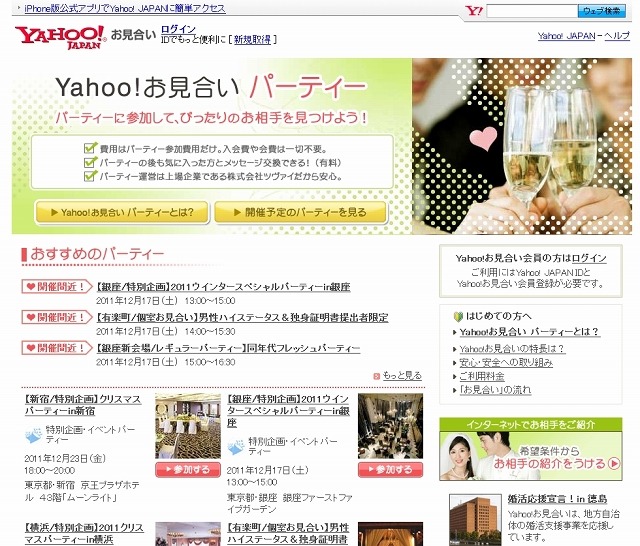The image size is (640, 546).
Task: Open 【新宿/特別企画】クリスマスパーティーin新宿 card title
Action: 83,405
